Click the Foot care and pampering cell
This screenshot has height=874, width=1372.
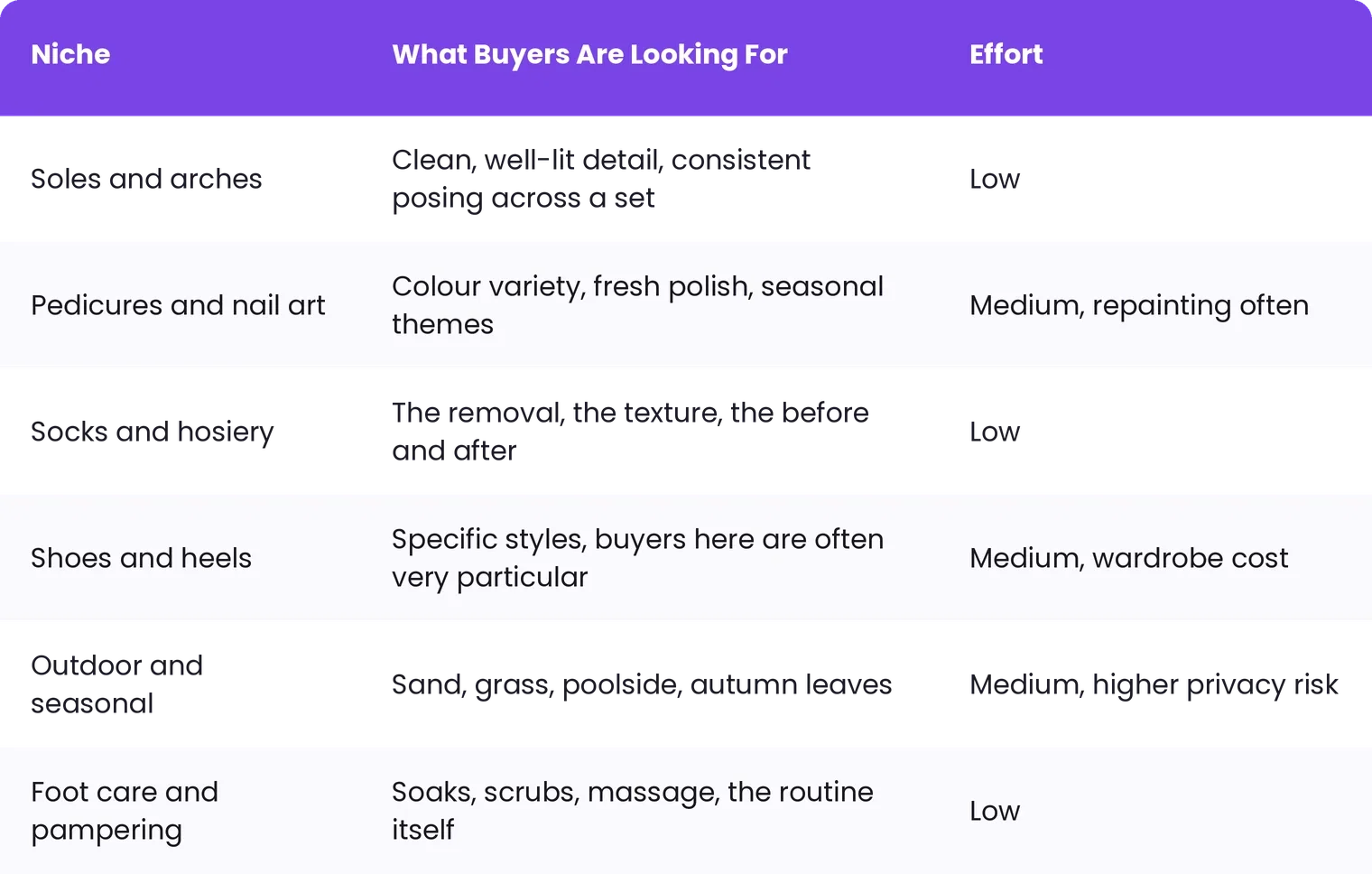(125, 811)
